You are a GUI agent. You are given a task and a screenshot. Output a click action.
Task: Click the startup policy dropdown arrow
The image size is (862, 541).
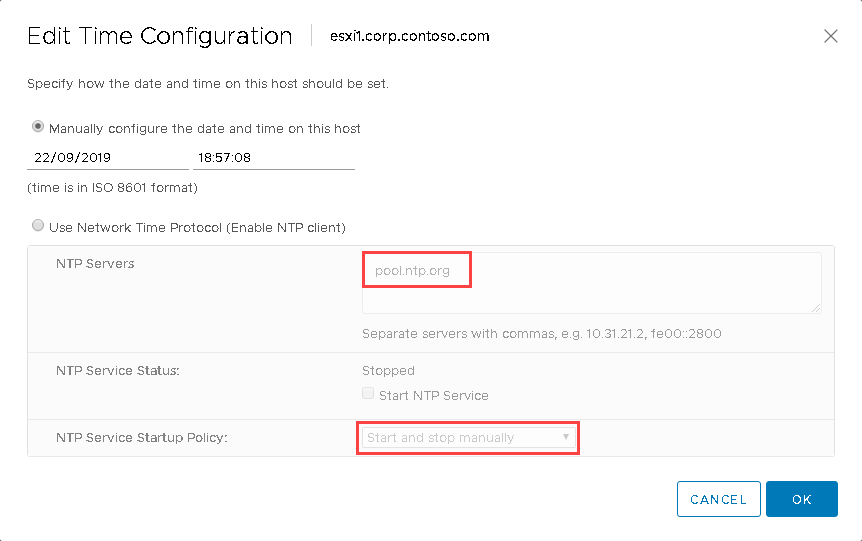565,437
